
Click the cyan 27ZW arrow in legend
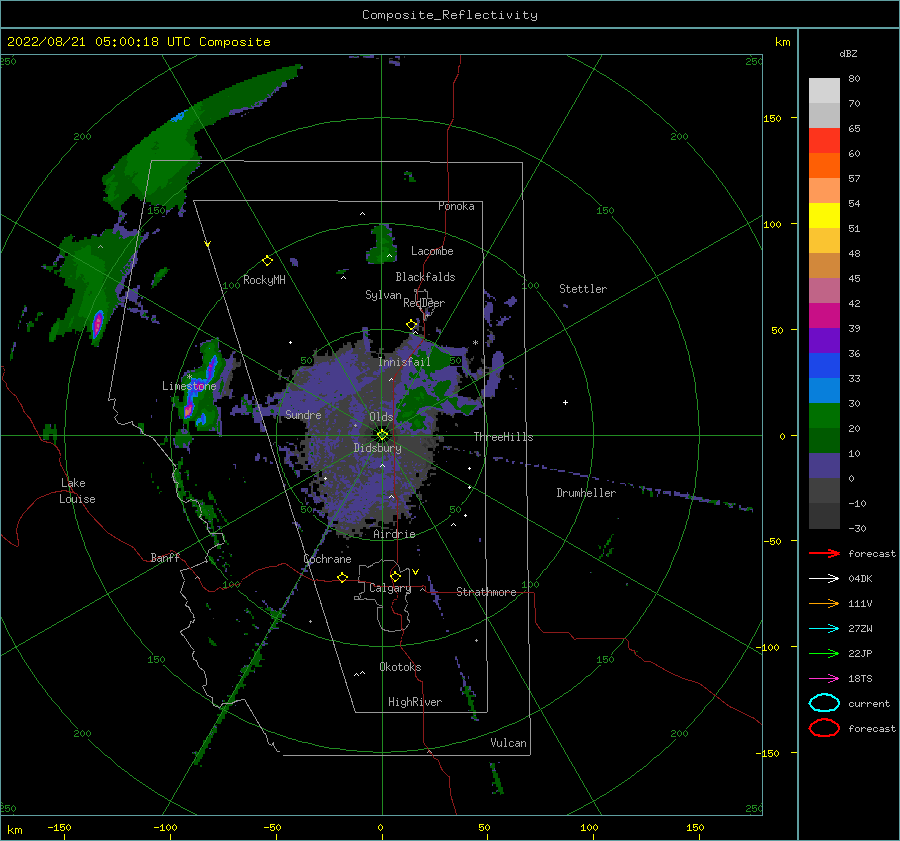tap(824, 629)
